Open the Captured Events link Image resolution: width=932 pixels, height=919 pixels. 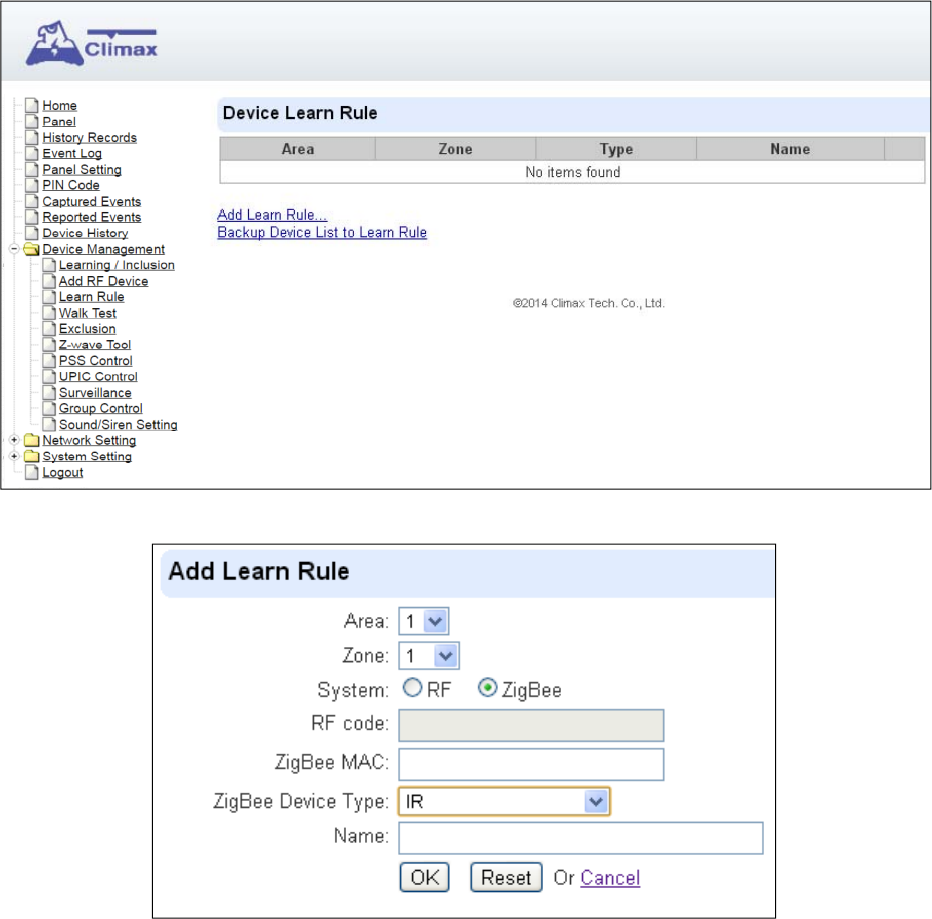(x=92, y=201)
